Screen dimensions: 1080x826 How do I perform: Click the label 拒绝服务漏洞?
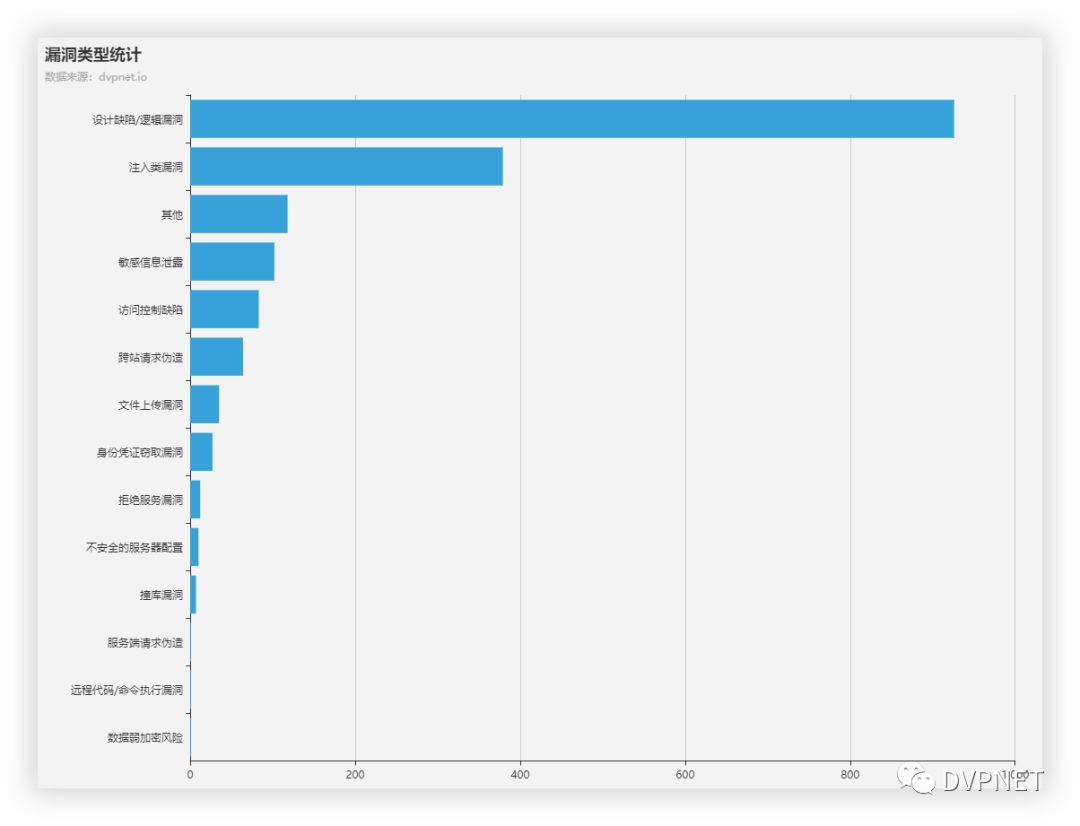click(x=150, y=500)
